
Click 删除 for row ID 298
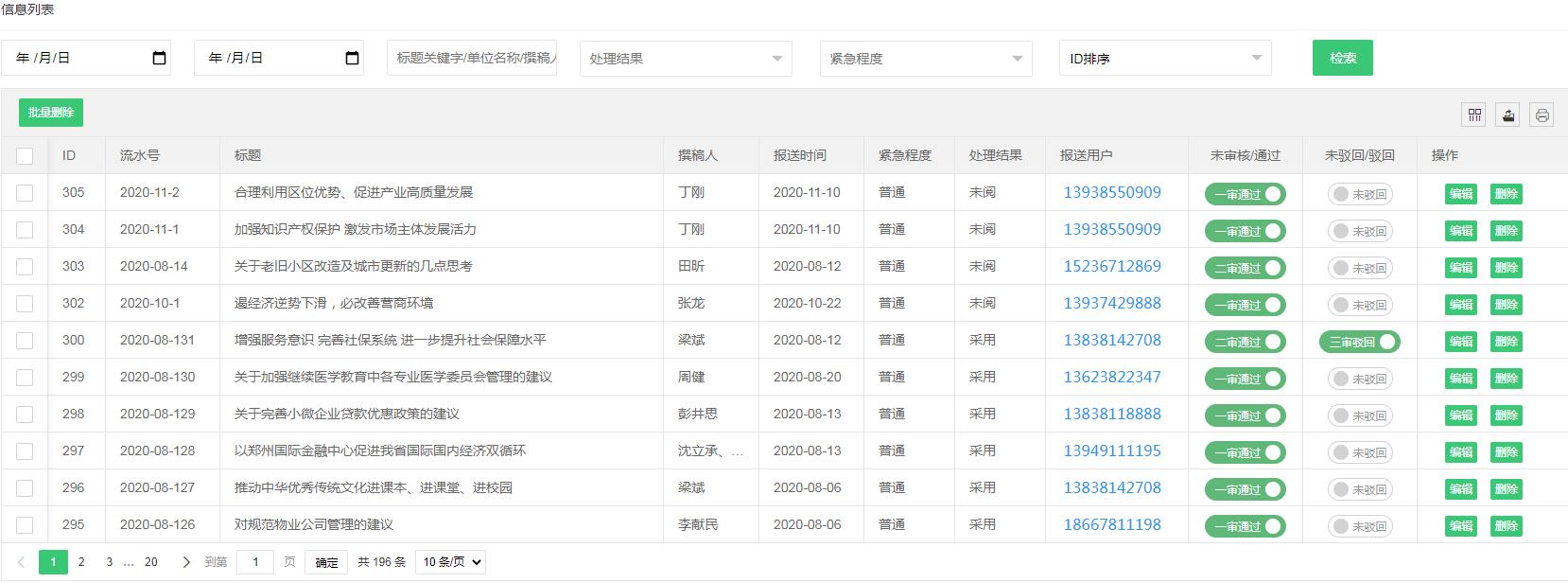pos(1507,415)
